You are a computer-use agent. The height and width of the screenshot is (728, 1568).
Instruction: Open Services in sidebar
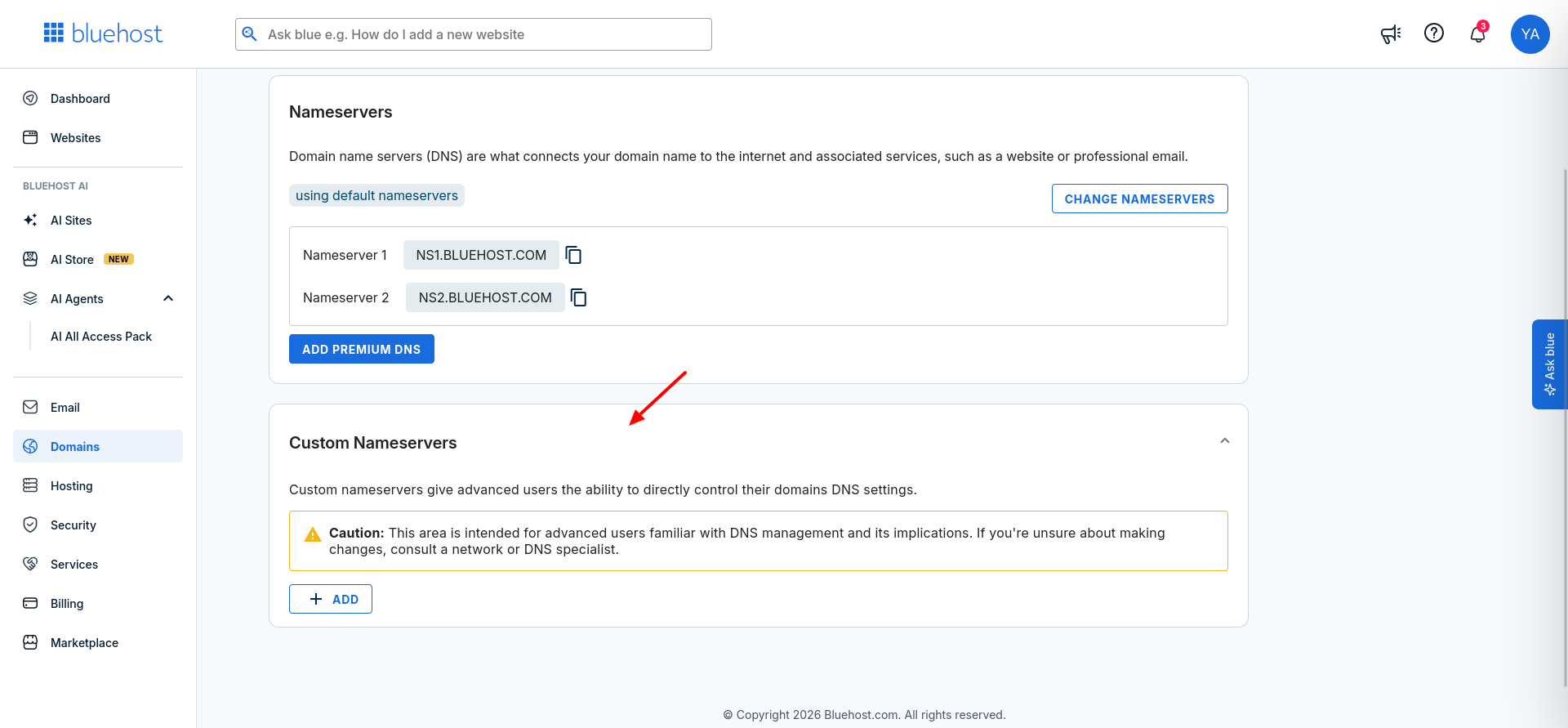point(74,565)
